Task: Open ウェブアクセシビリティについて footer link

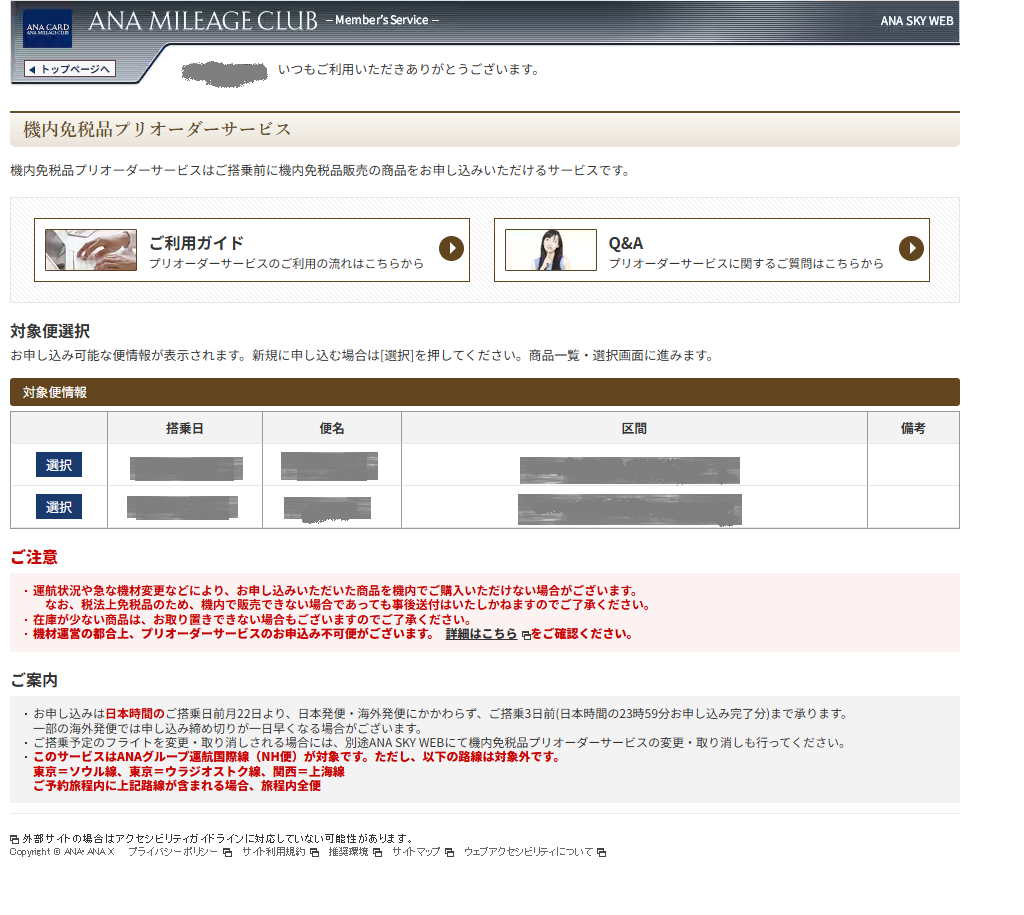Action: [528, 852]
